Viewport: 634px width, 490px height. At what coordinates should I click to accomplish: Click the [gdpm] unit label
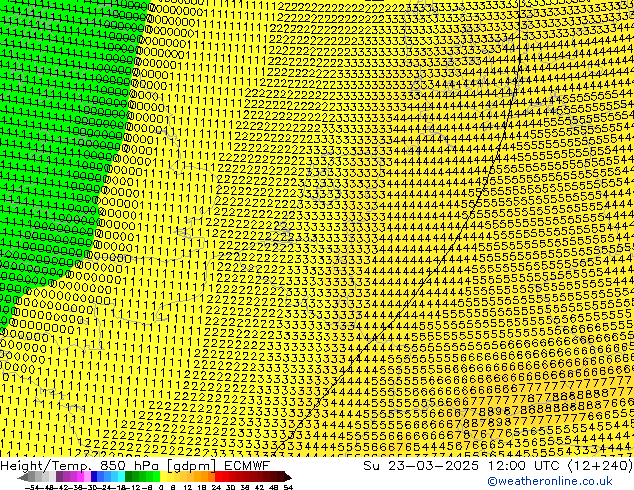pyautogui.click(x=192, y=466)
